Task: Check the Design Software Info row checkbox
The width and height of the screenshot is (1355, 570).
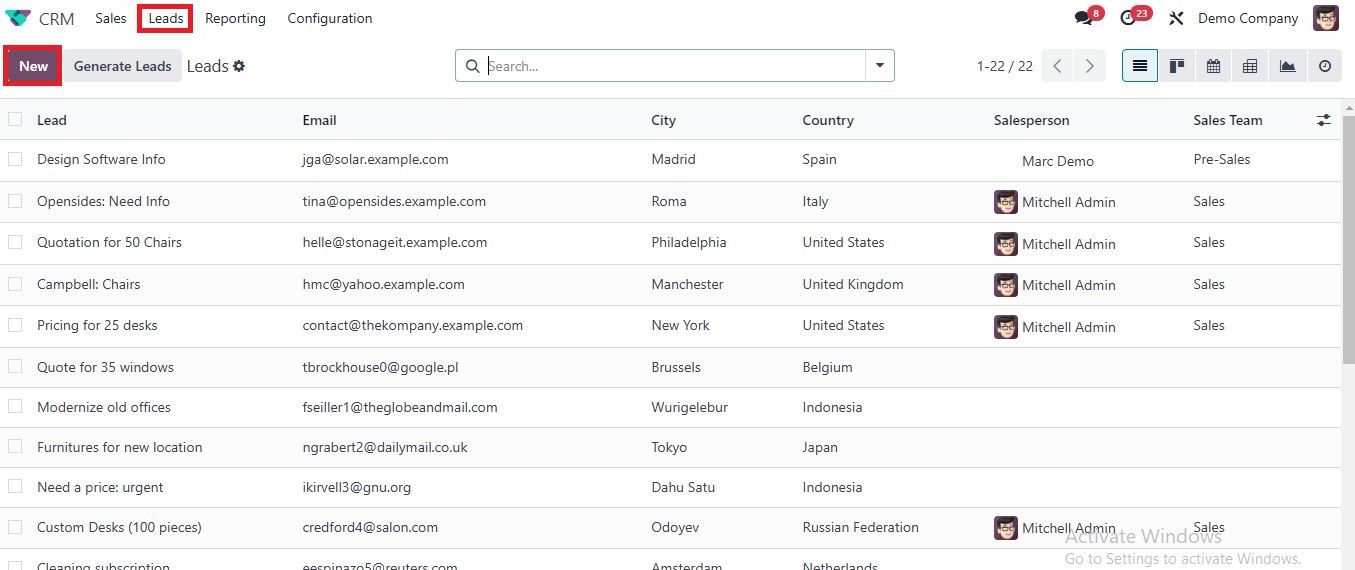Action: click(15, 159)
